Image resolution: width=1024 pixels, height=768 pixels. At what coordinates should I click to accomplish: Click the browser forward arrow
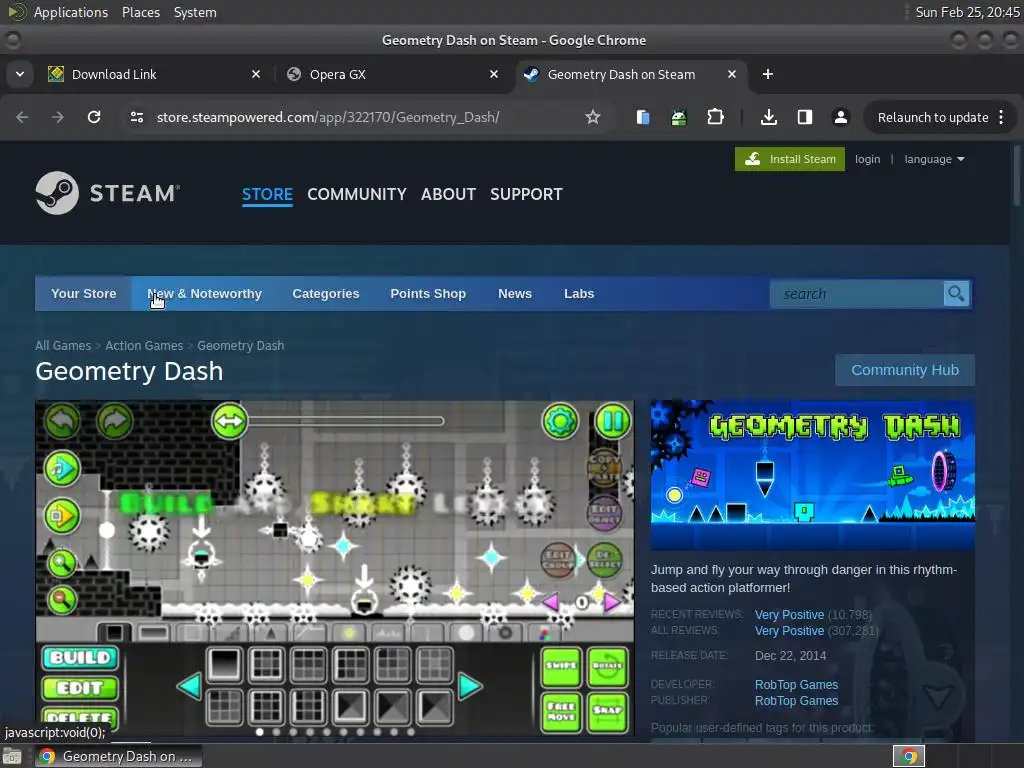coord(57,117)
